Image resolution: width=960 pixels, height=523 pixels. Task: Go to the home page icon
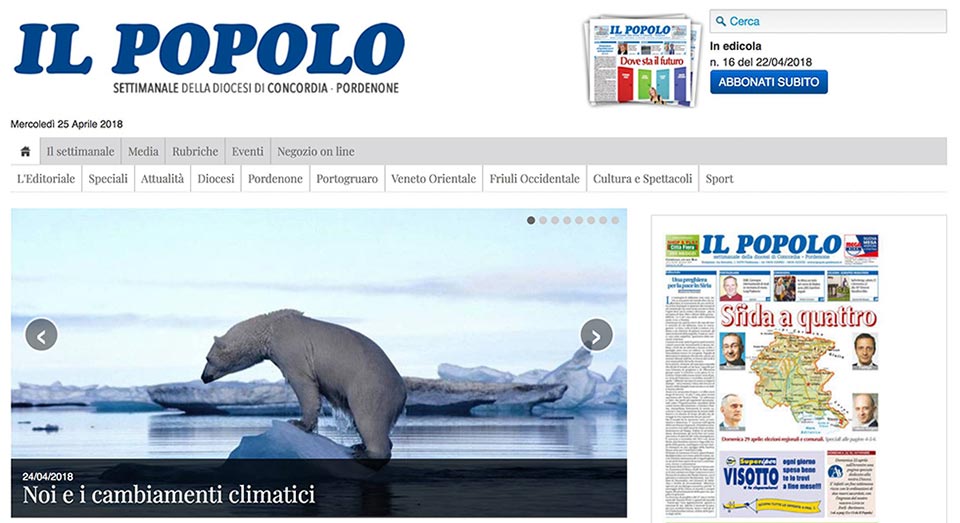(25, 151)
